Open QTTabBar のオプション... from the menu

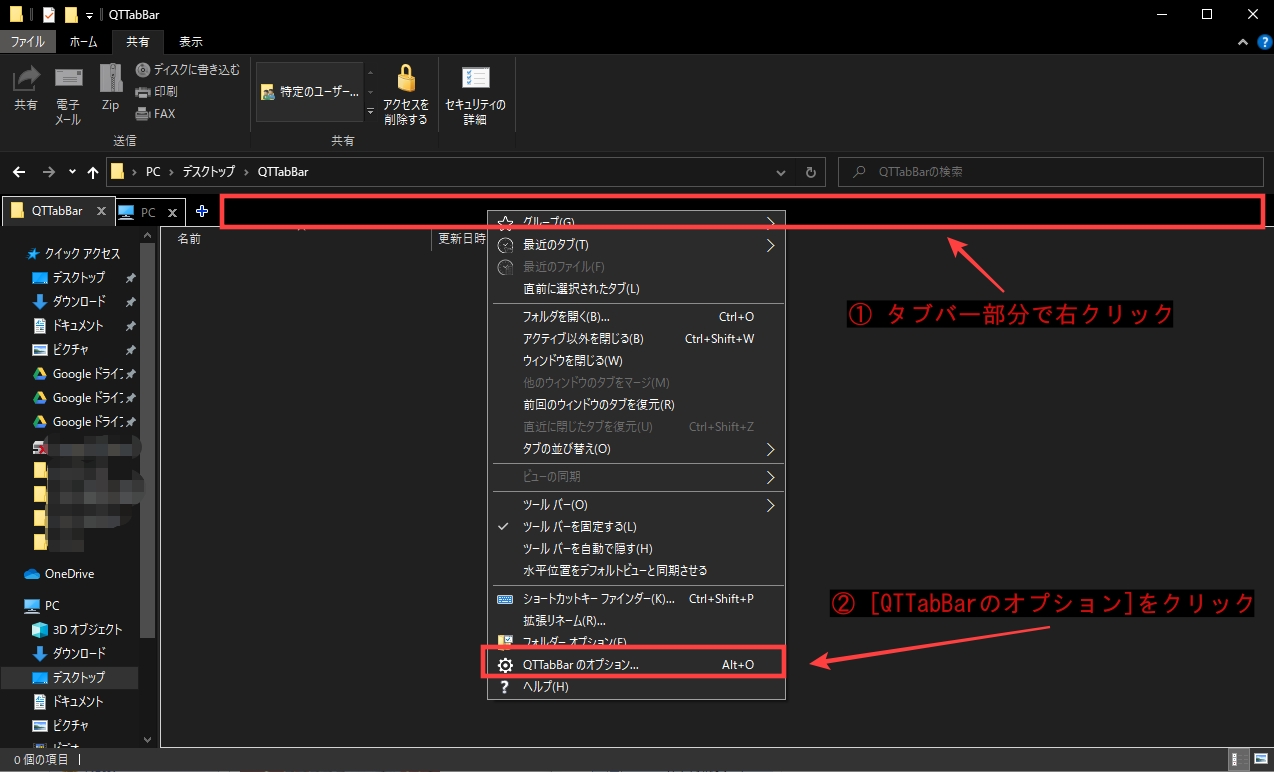[x=636, y=664]
